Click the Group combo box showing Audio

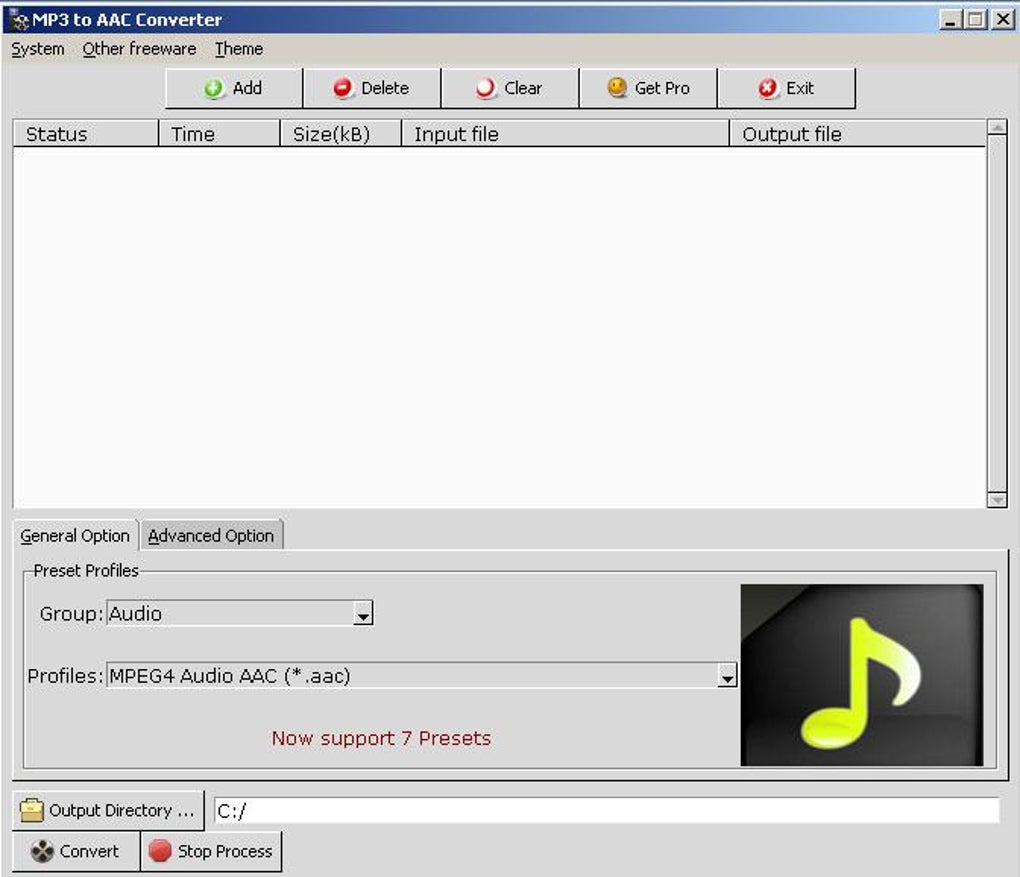239,613
